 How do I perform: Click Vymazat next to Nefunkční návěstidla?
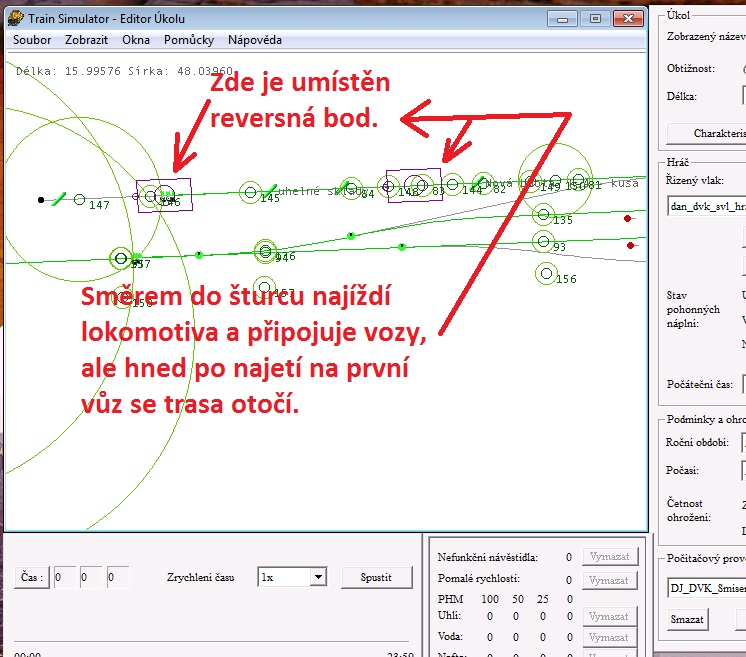point(610,557)
